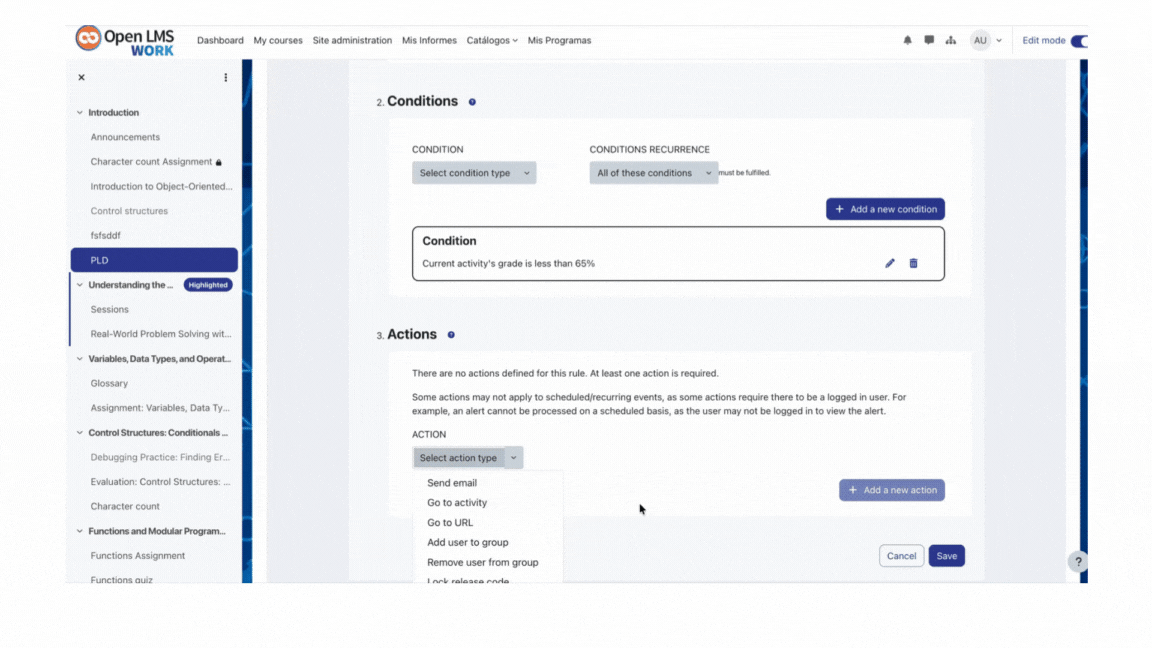The image size is (1152, 648).
Task: Open Mis Programas nav item
Action: pos(559,40)
